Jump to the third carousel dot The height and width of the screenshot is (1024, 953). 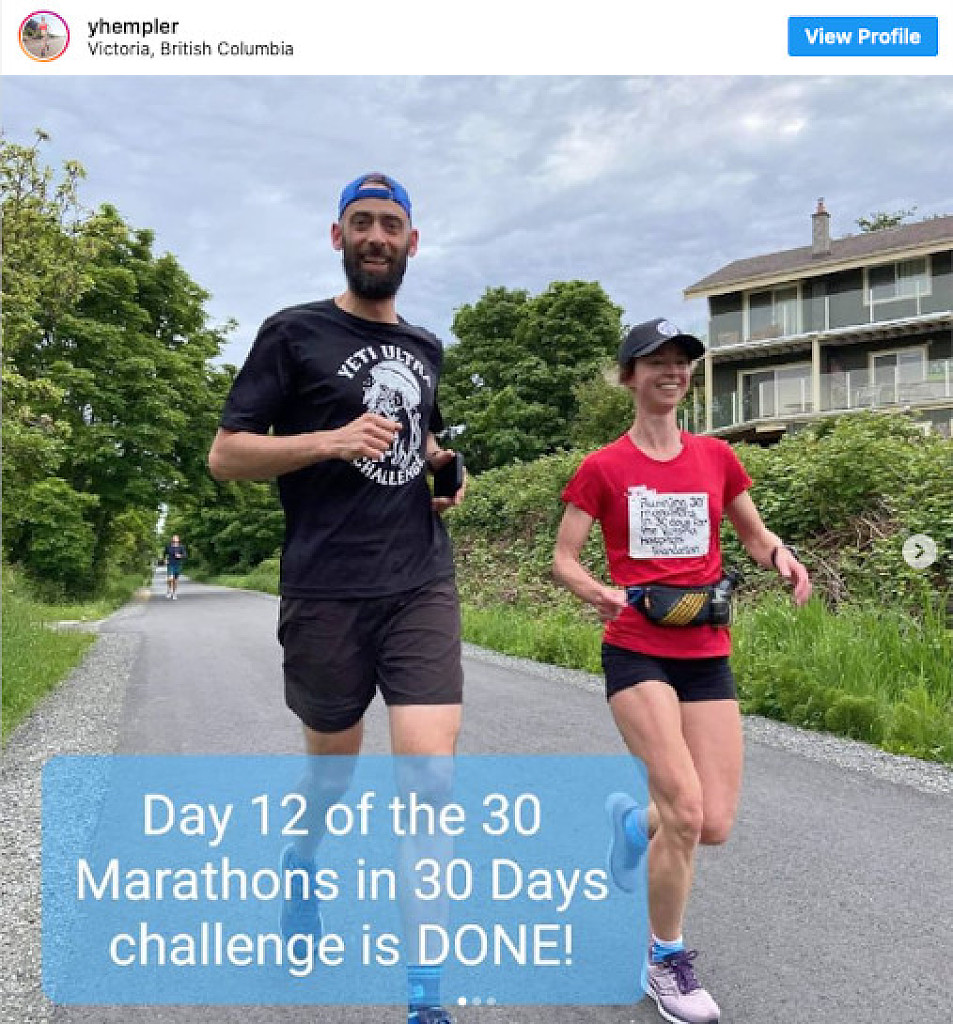click(491, 1000)
